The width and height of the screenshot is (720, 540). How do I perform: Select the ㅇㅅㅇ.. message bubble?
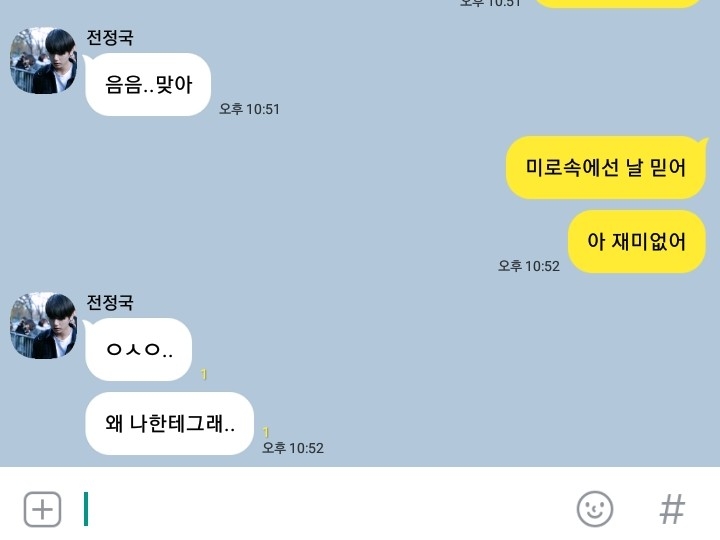[138, 349]
